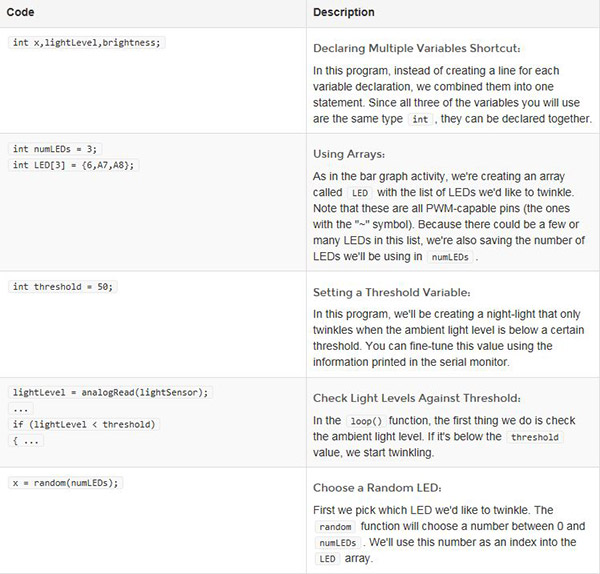This screenshot has width=600, height=574.
Task: Click the "int LED[3] = {6,A7,A8};" code line
Action: [73, 164]
